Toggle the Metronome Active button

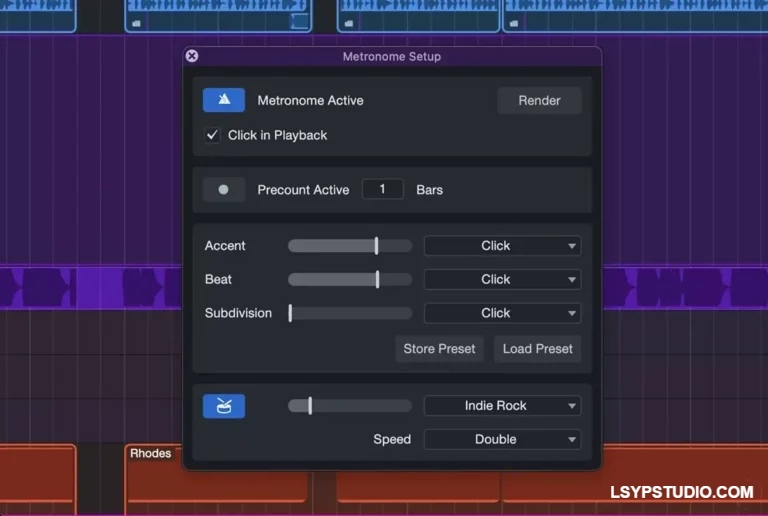tap(224, 100)
